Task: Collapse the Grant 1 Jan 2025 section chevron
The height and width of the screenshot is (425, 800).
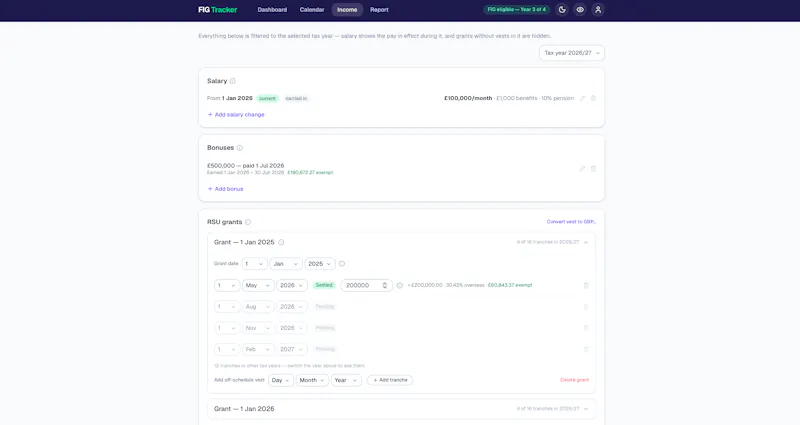Action: click(586, 242)
